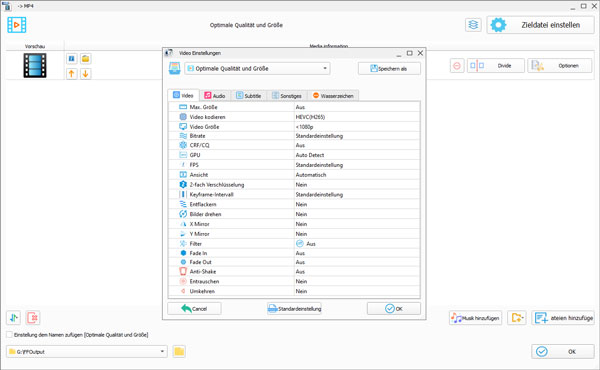Click the film strip preview thumbnail
The width and height of the screenshot is (600, 370).
pyautogui.click(x=35, y=65)
